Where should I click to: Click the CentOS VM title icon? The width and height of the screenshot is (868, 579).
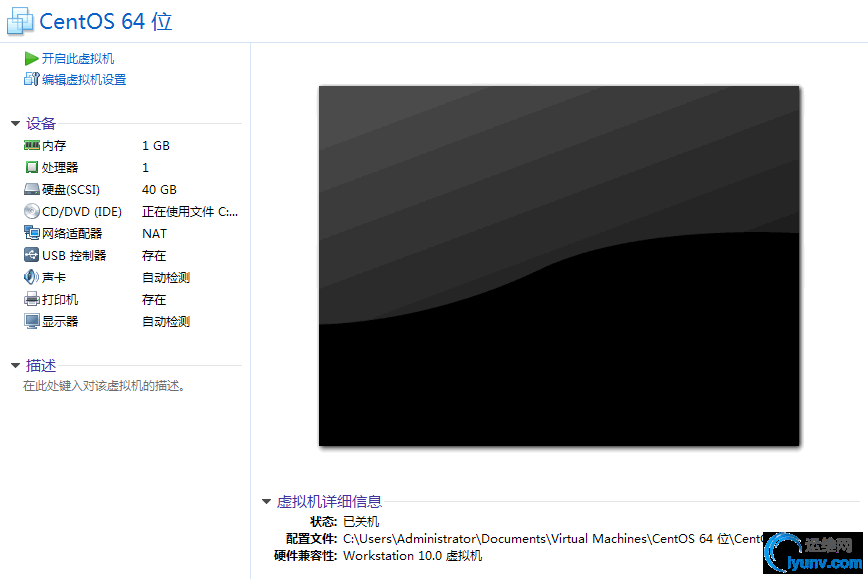click(20, 22)
